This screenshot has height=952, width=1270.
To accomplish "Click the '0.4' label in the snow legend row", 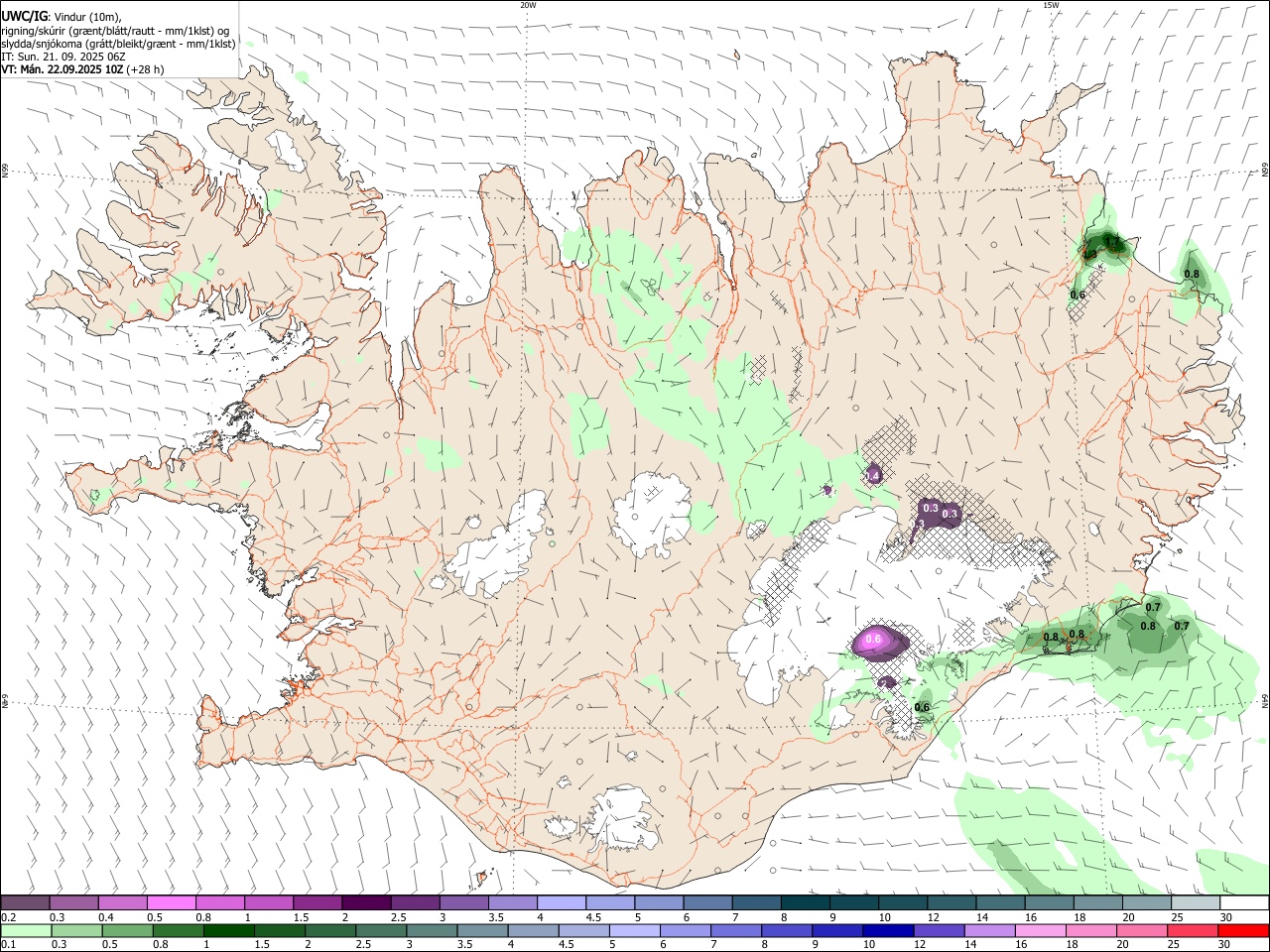I will pyautogui.click(x=106, y=917).
